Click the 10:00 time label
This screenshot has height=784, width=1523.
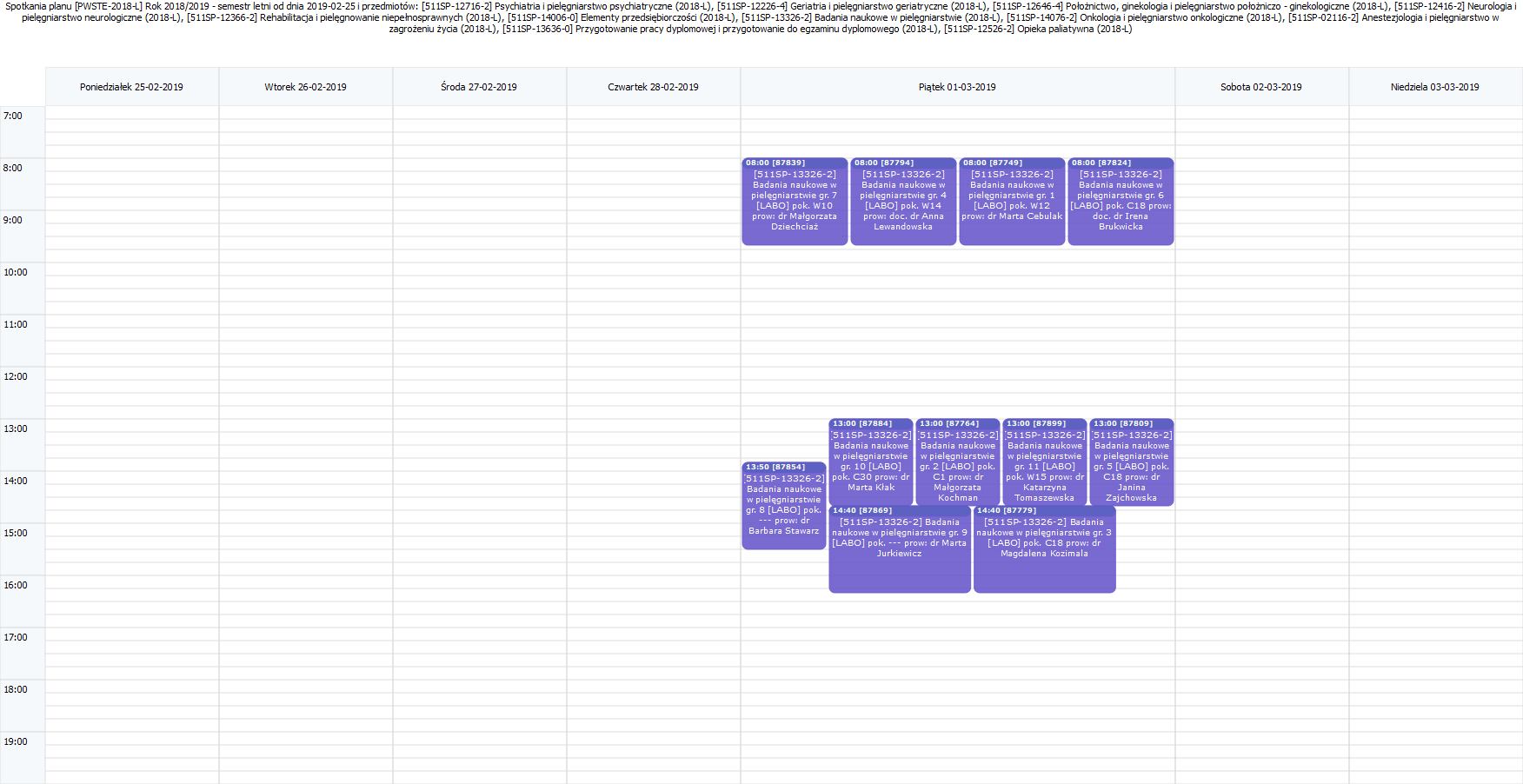[x=16, y=272]
